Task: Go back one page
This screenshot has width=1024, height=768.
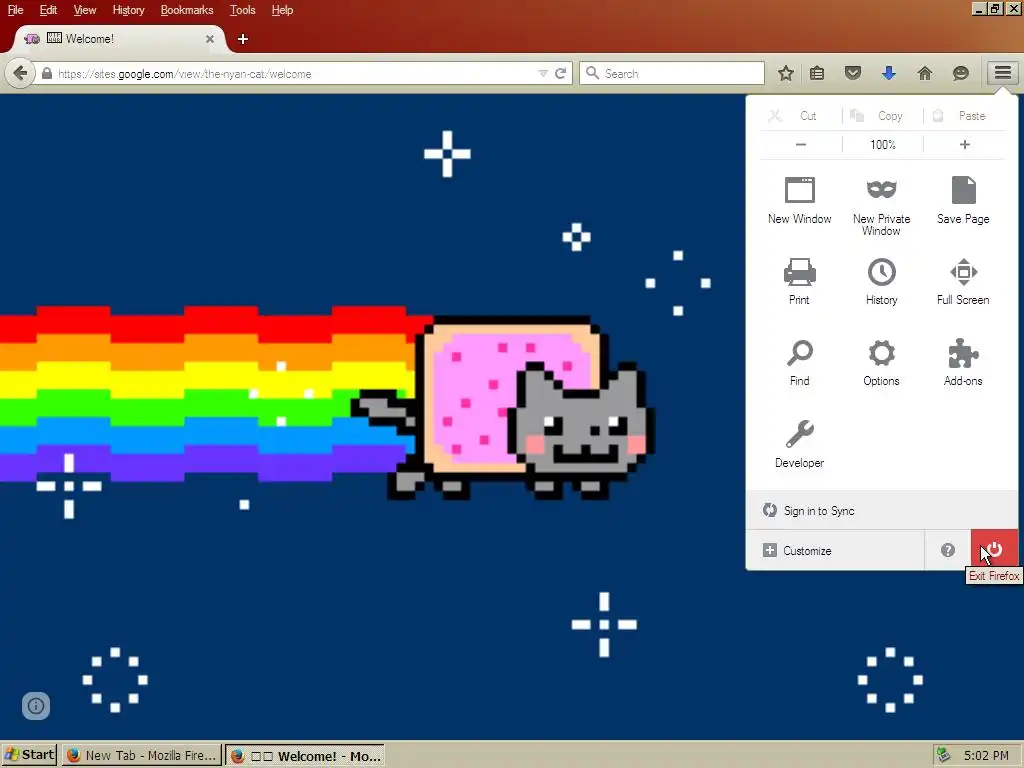Action: 20,73
